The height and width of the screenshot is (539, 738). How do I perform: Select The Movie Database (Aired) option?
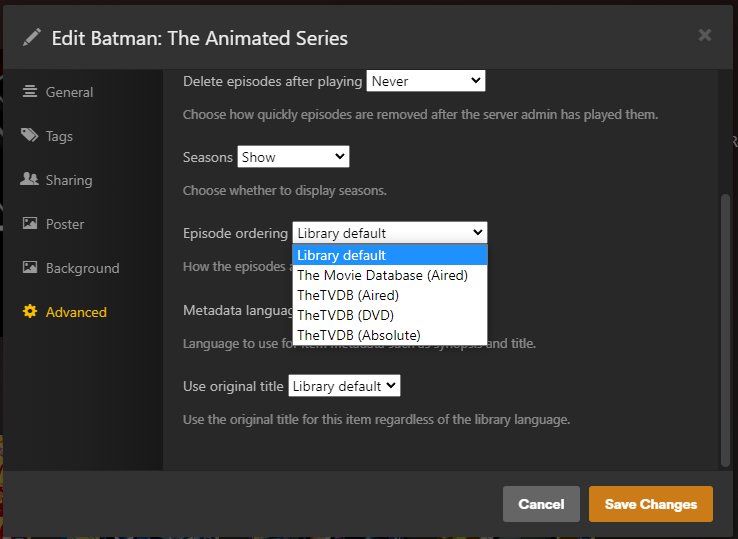coord(382,275)
